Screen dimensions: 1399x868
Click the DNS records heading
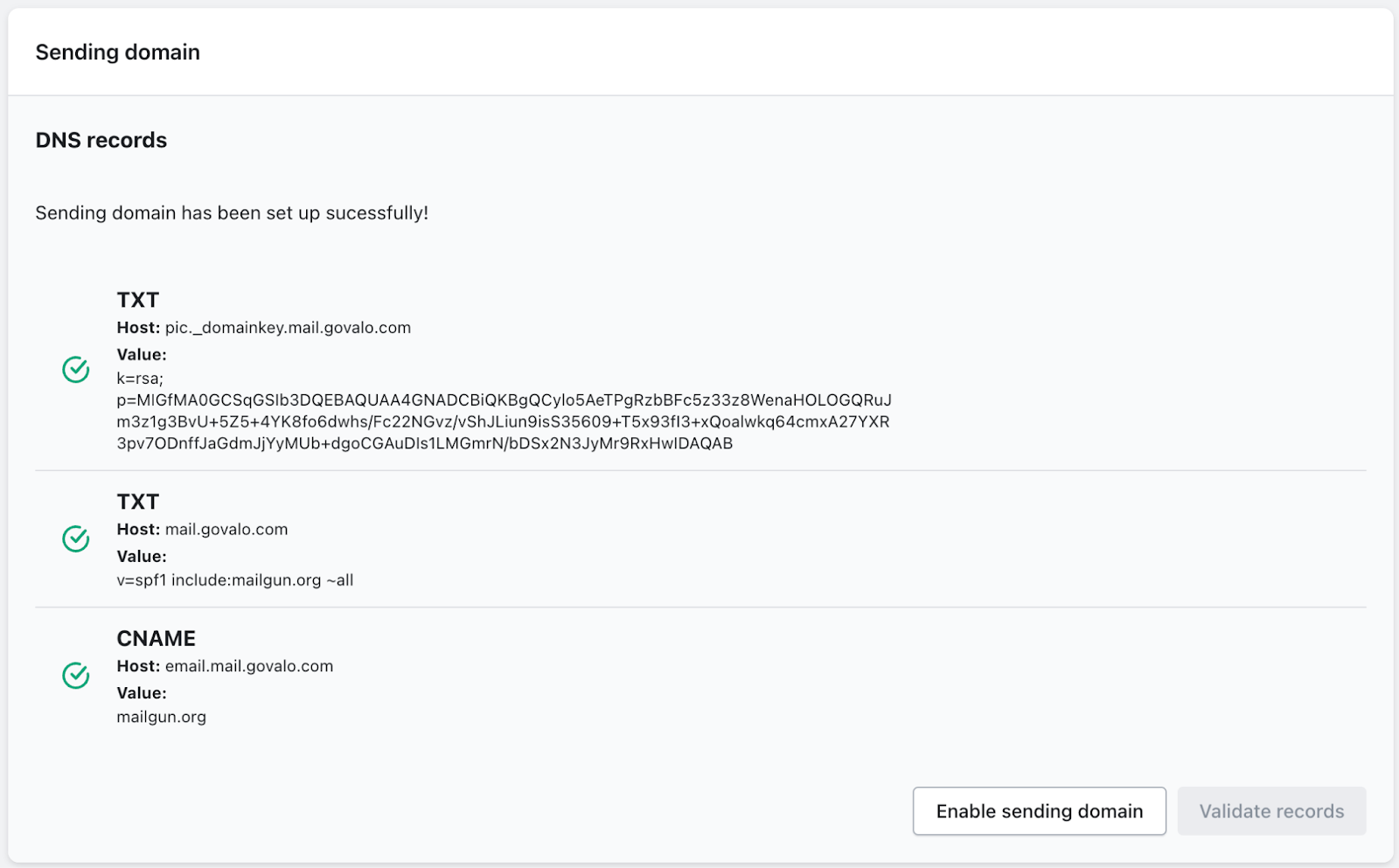[x=101, y=140]
